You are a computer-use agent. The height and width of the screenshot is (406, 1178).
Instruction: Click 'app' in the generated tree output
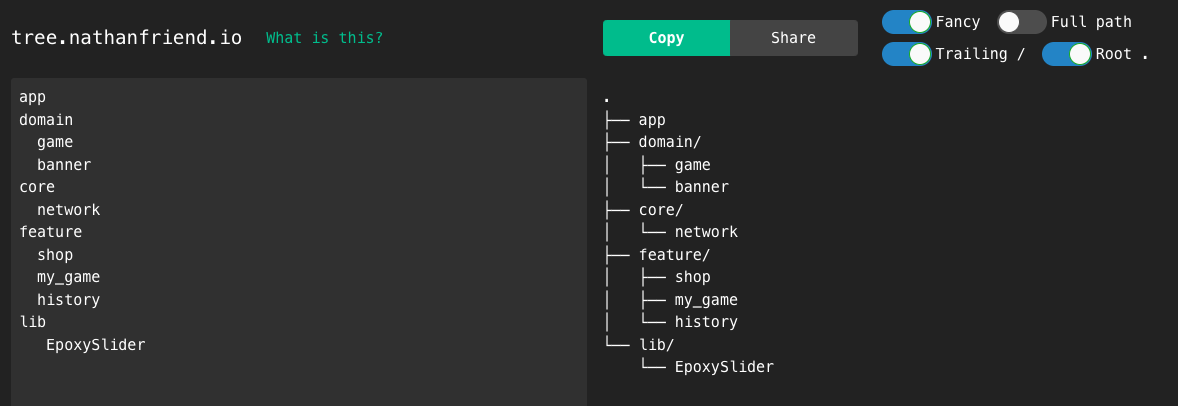click(x=652, y=120)
